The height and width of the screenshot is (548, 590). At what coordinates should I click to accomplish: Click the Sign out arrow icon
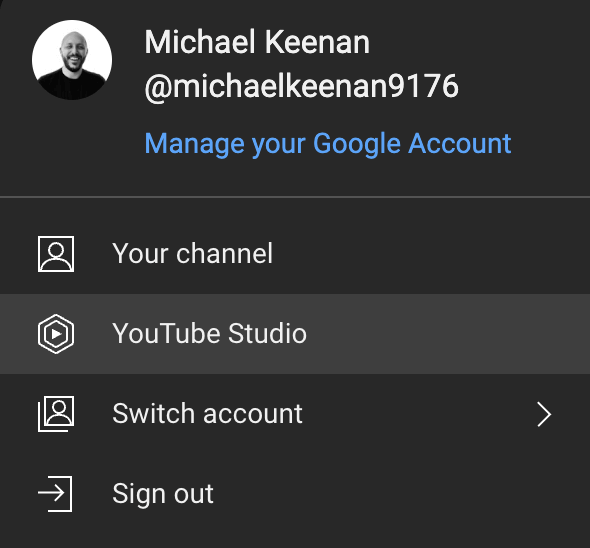(x=55, y=494)
